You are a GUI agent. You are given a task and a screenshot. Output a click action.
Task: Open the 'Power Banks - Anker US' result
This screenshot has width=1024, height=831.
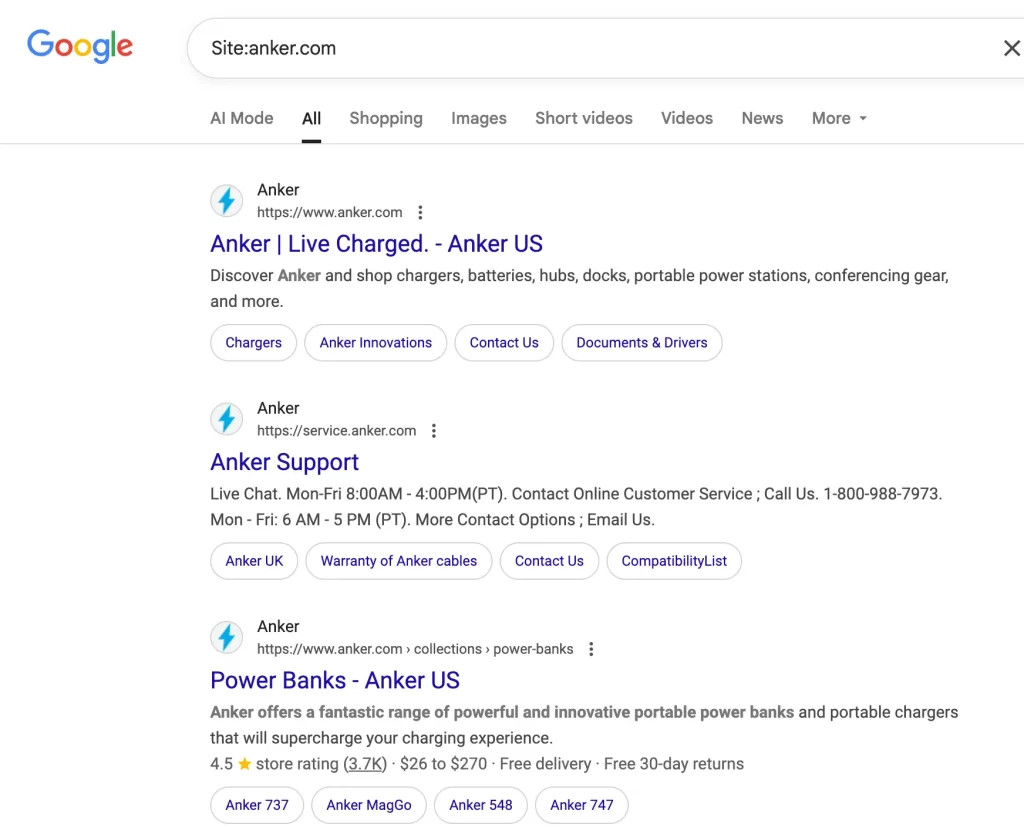tap(335, 680)
